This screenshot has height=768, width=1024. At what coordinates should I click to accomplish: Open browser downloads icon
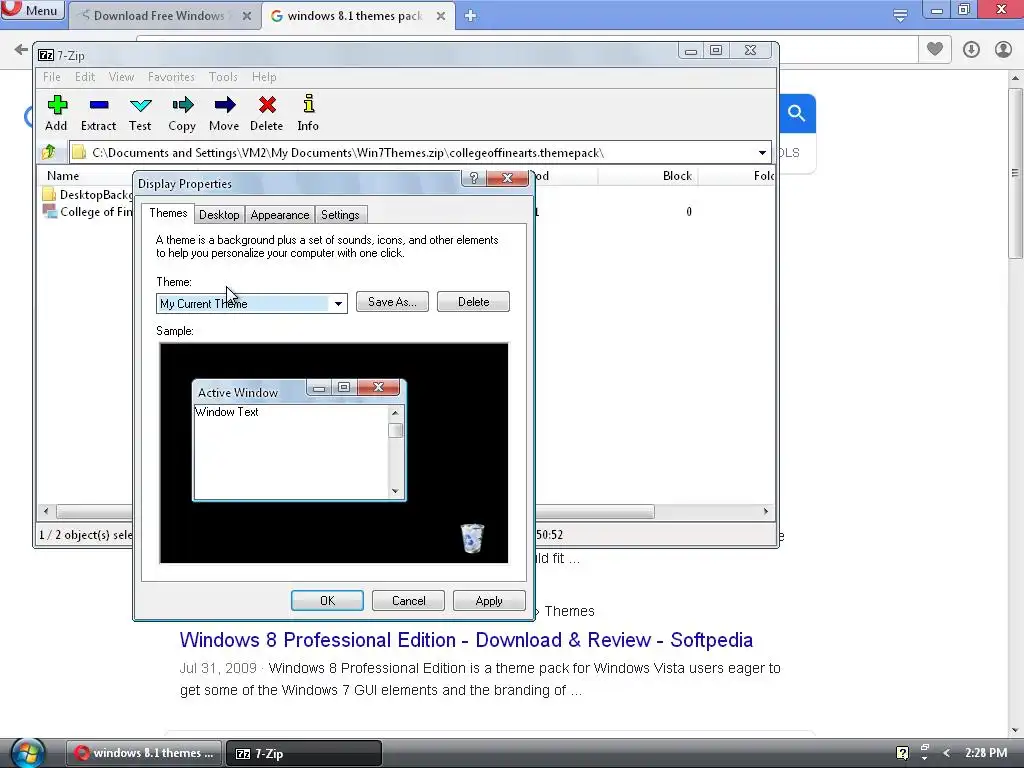click(971, 50)
